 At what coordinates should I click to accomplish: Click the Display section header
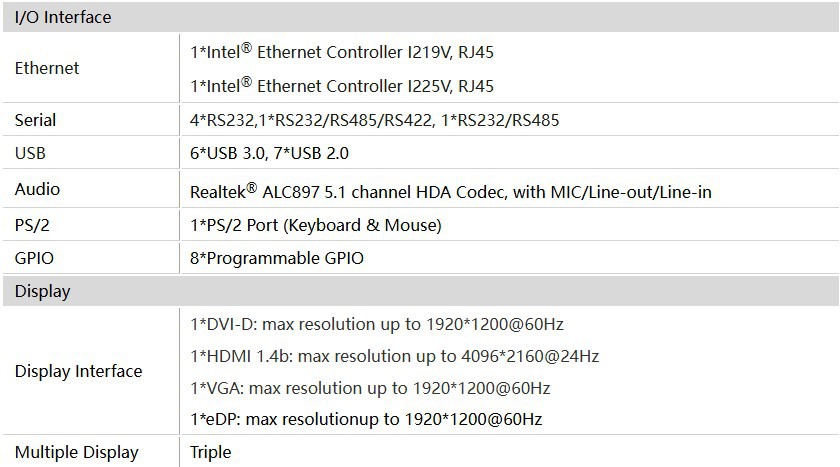coord(42,292)
